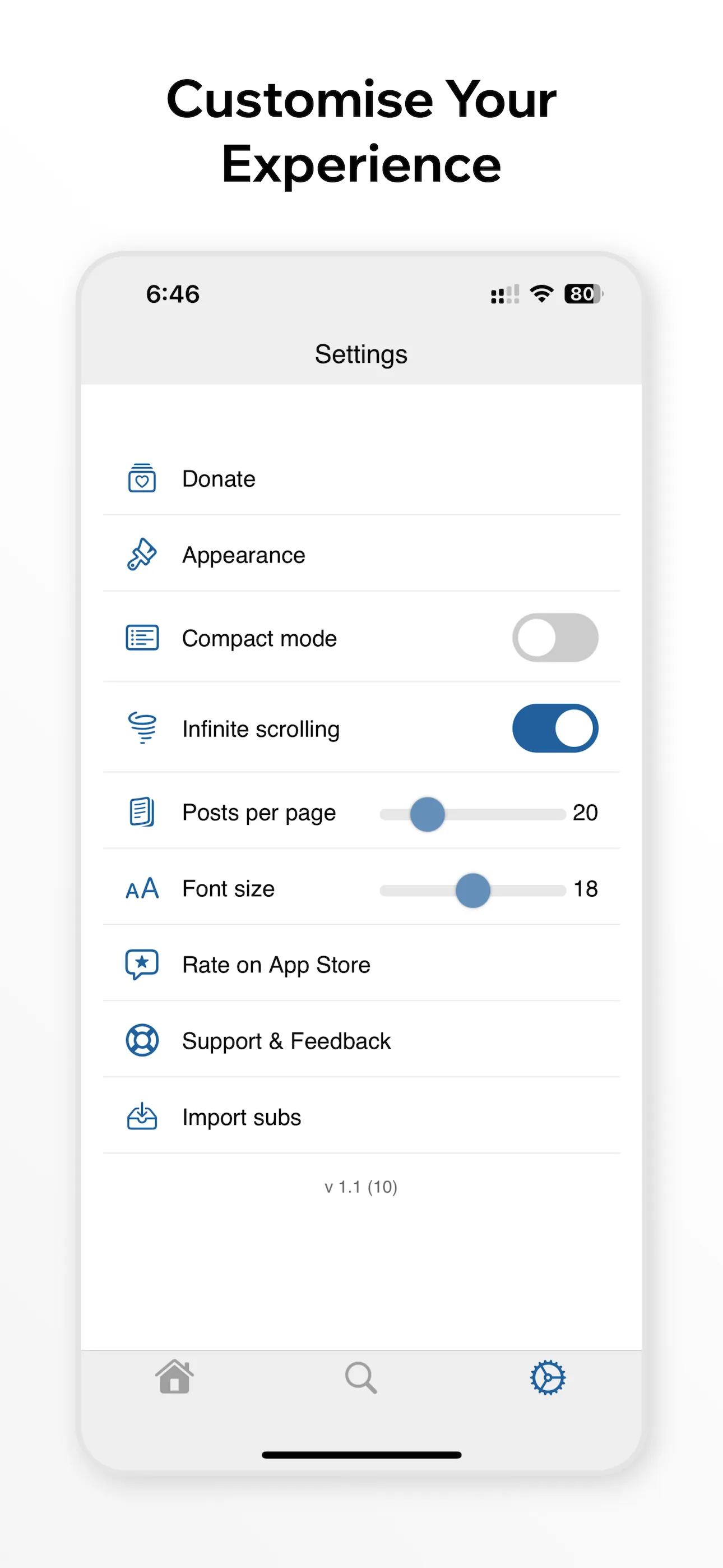Enable the Compact mode switch
This screenshot has height=1568, width=723.
pos(555,637)
